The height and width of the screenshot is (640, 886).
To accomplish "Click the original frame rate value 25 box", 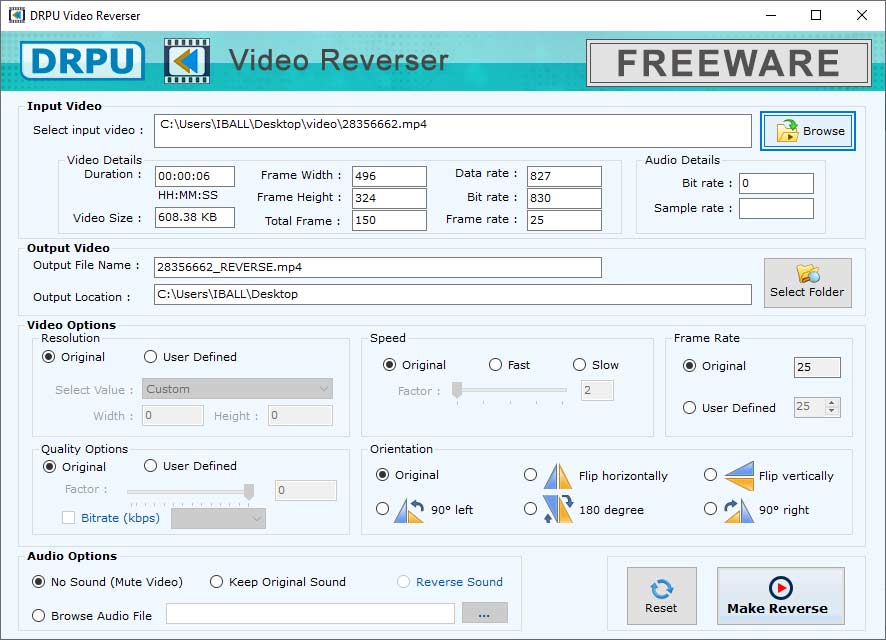I will pyautogui.click(x=817, y=367).
